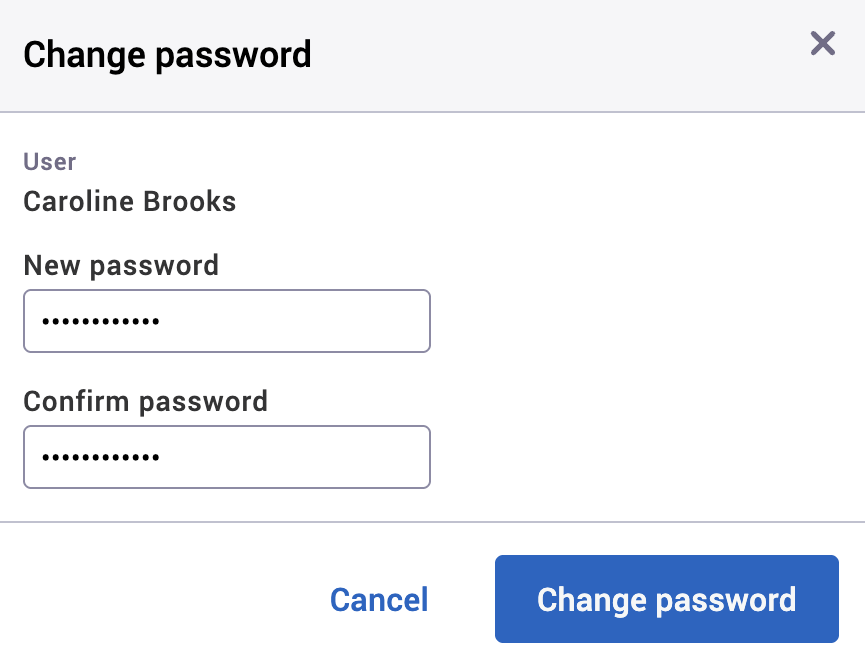Image resolution: width=865 pixels, height=669 pixels.
Task: Click the New password field label
Action: (x=121, y=265)
